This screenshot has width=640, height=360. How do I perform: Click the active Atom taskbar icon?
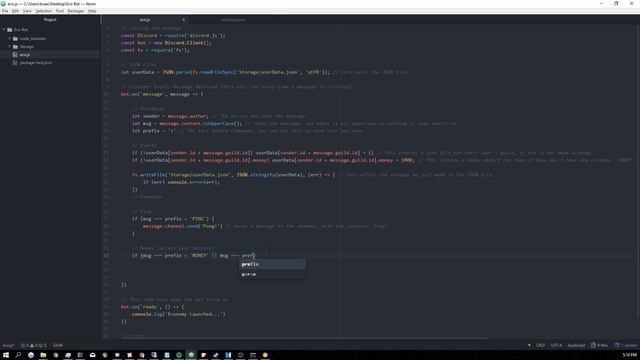191,355
